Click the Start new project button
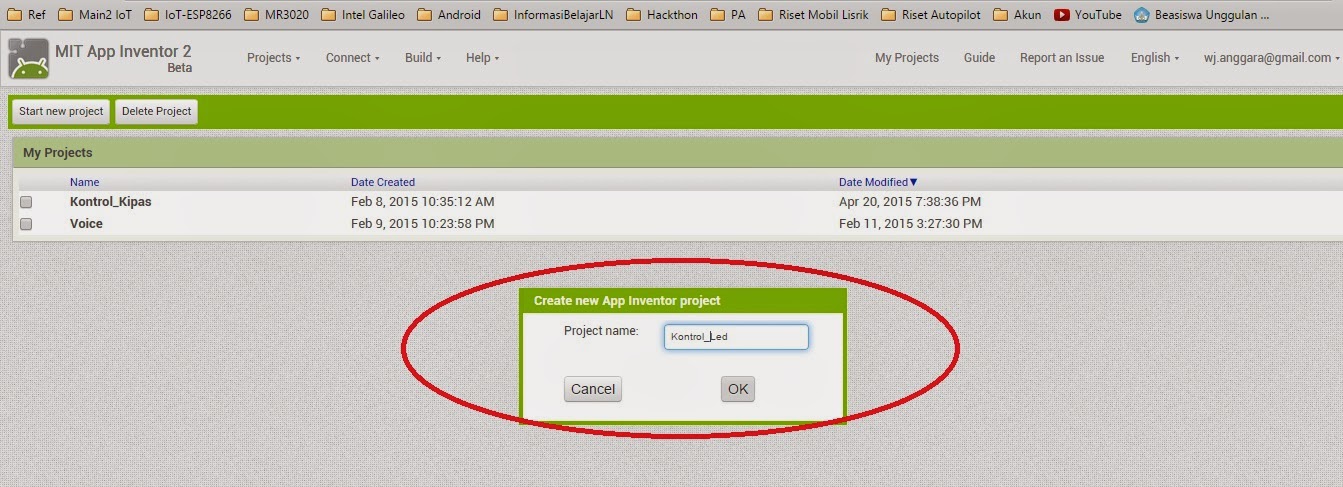This screenshot has width=1343, height=487. [x=61, y=111]
